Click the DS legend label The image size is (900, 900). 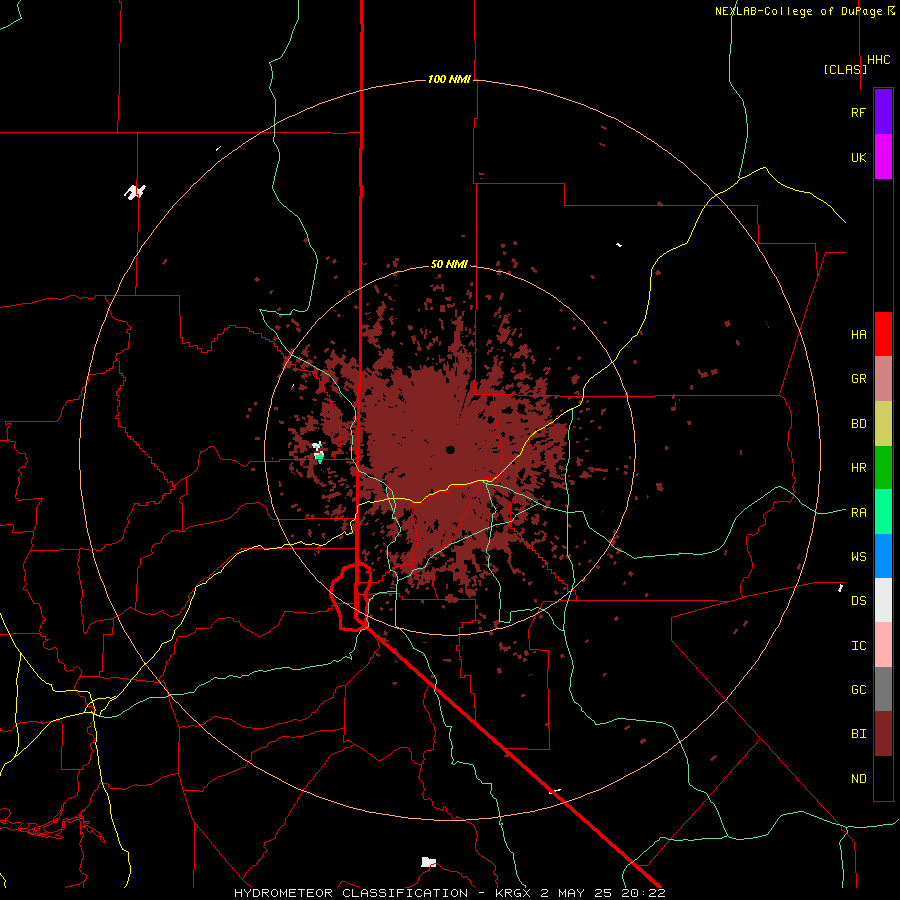858,601
